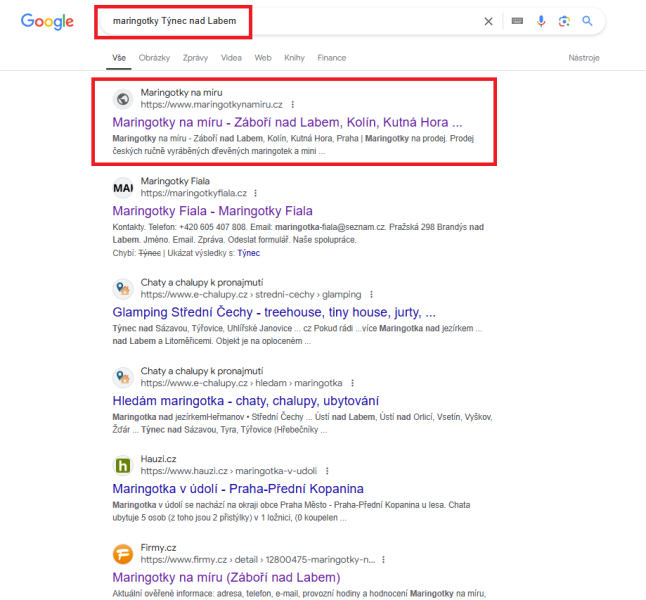Switch to Videa tab
This screenshot has width=646, height=600.
point(231,58)
